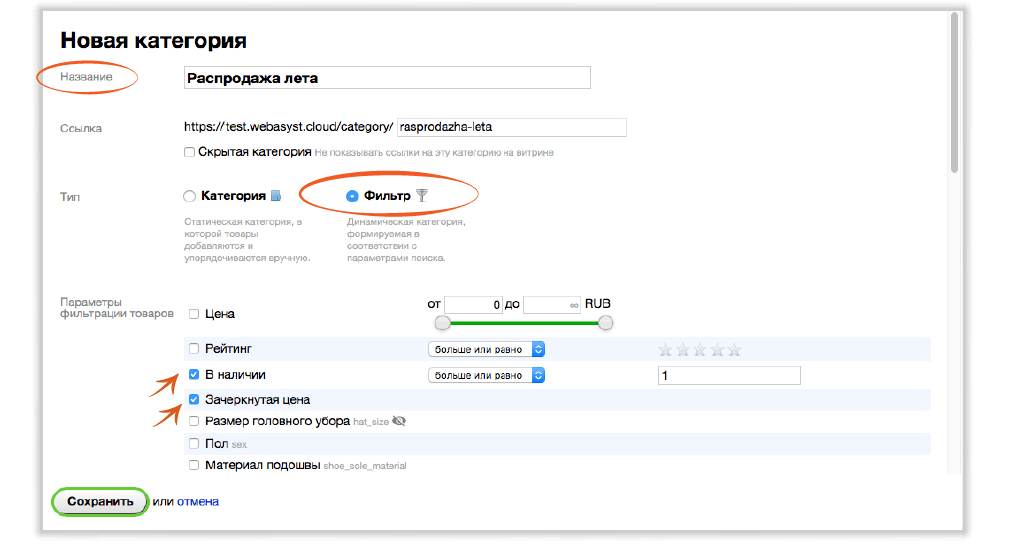Click the Сохранить button
Screen dimensions: 1010x550
pyautogui.click(x=100, y=502)
